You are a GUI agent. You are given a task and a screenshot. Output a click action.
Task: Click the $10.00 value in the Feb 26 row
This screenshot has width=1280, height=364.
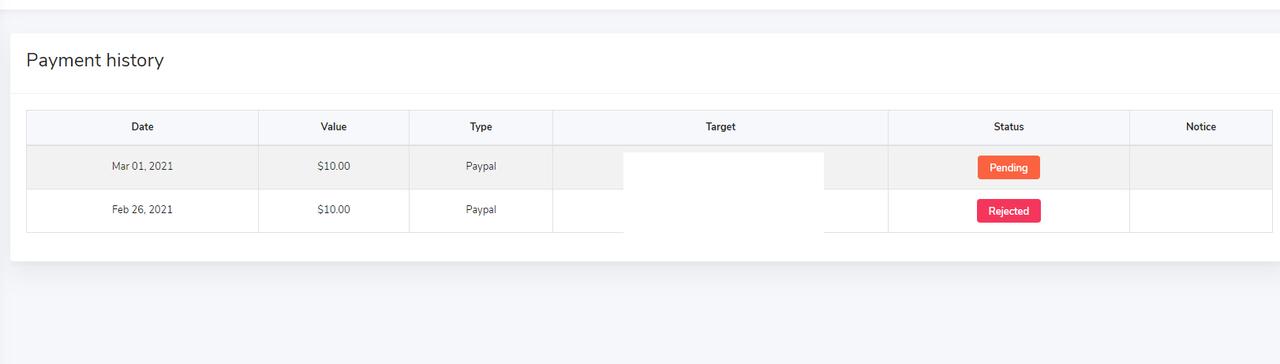tap(333, 210)
